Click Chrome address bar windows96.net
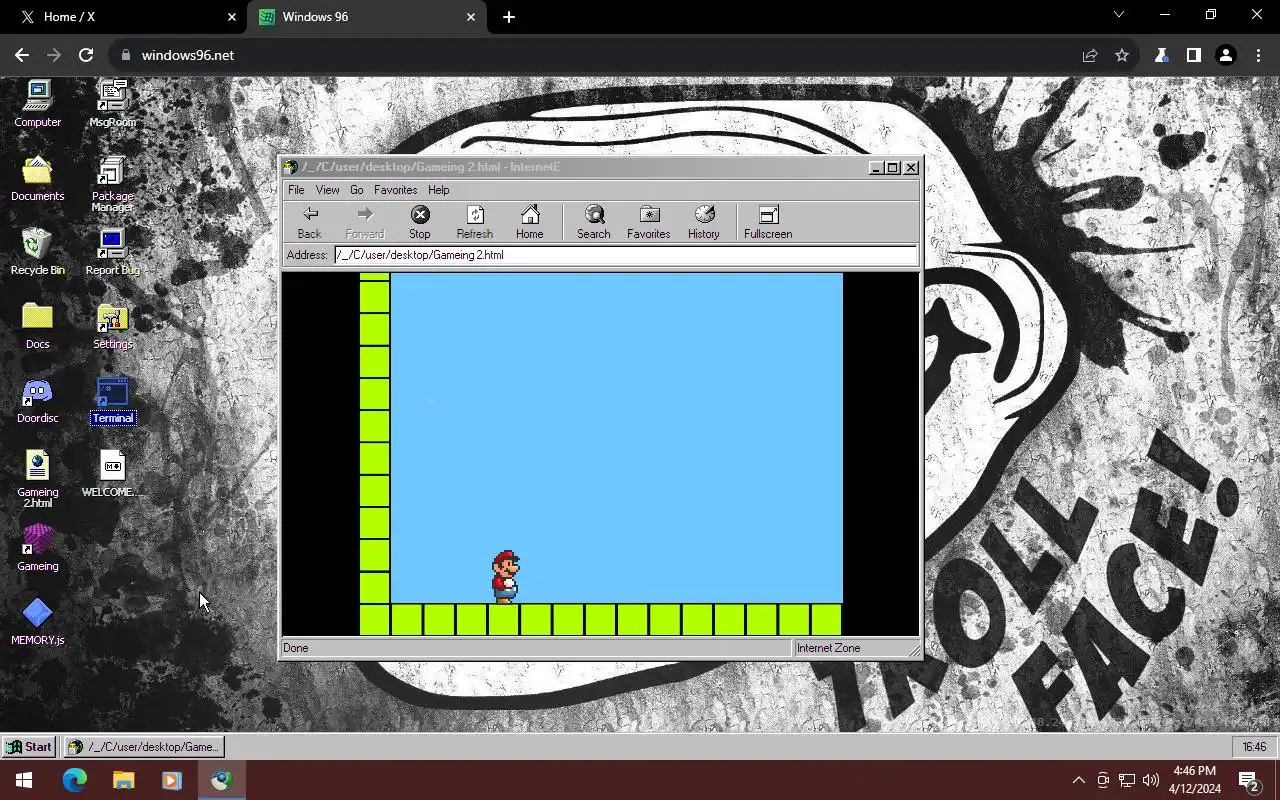1280x800 pixels. (x=188, y=55)
